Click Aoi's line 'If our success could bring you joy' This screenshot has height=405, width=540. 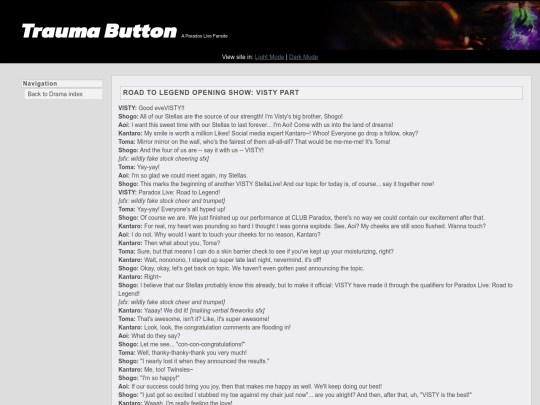(x=250, y=386)
